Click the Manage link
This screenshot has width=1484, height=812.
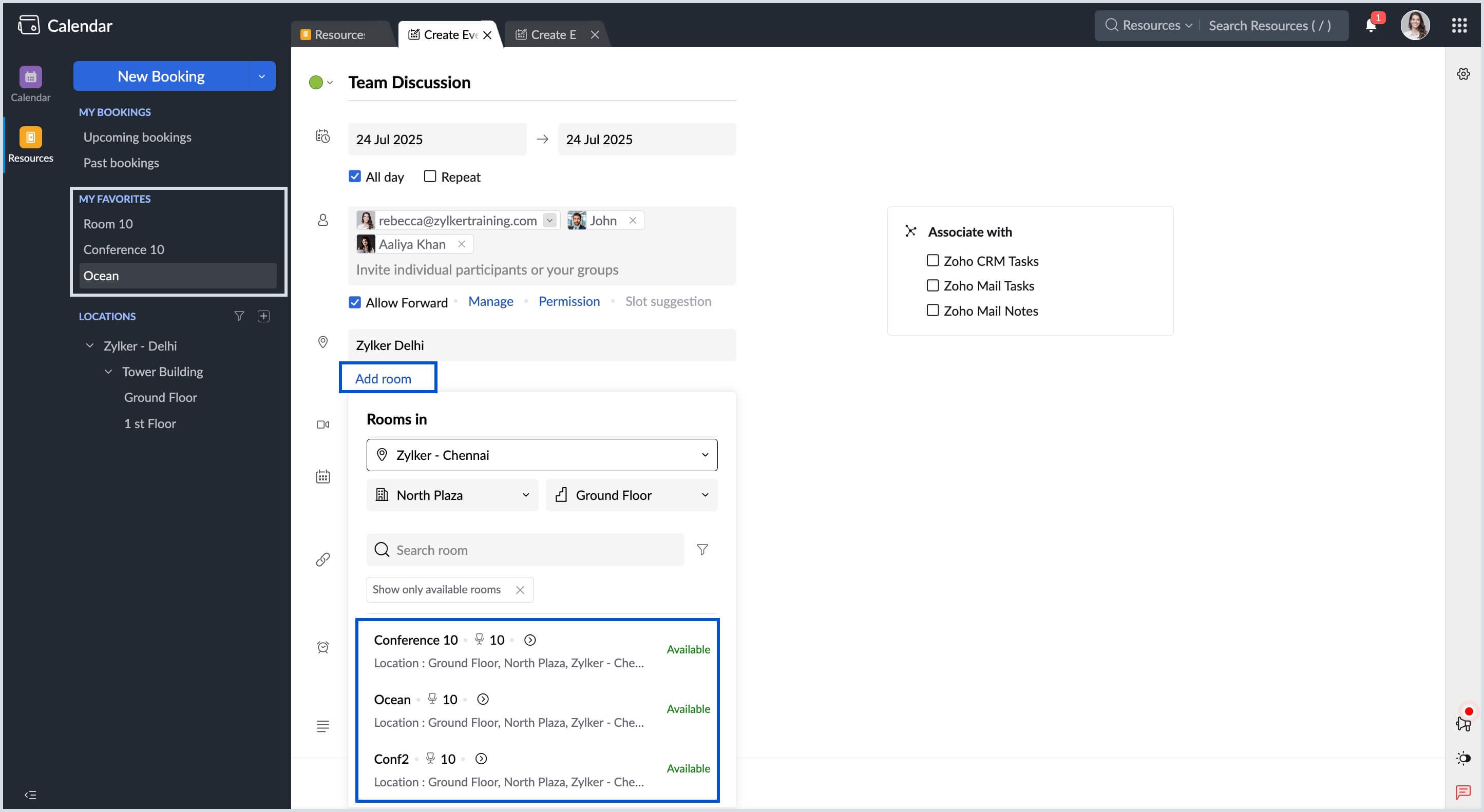point(490,301)
